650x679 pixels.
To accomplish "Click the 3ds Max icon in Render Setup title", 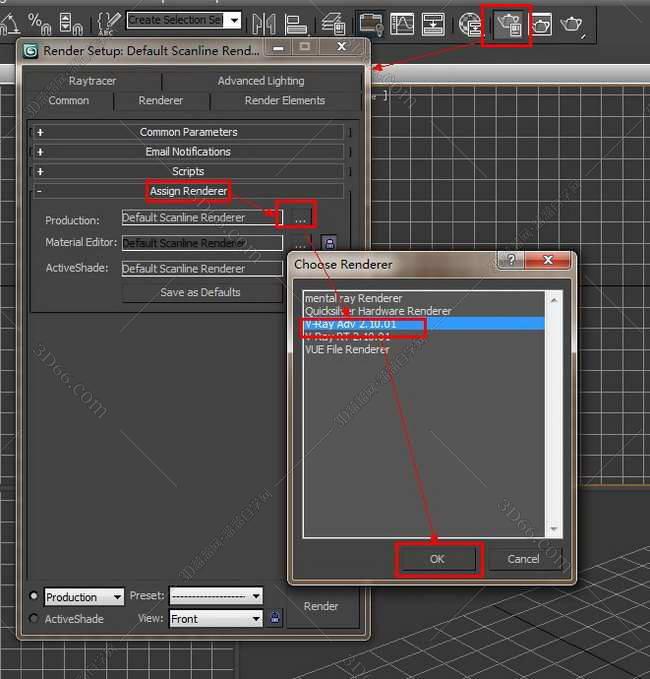I will [30, 51].
